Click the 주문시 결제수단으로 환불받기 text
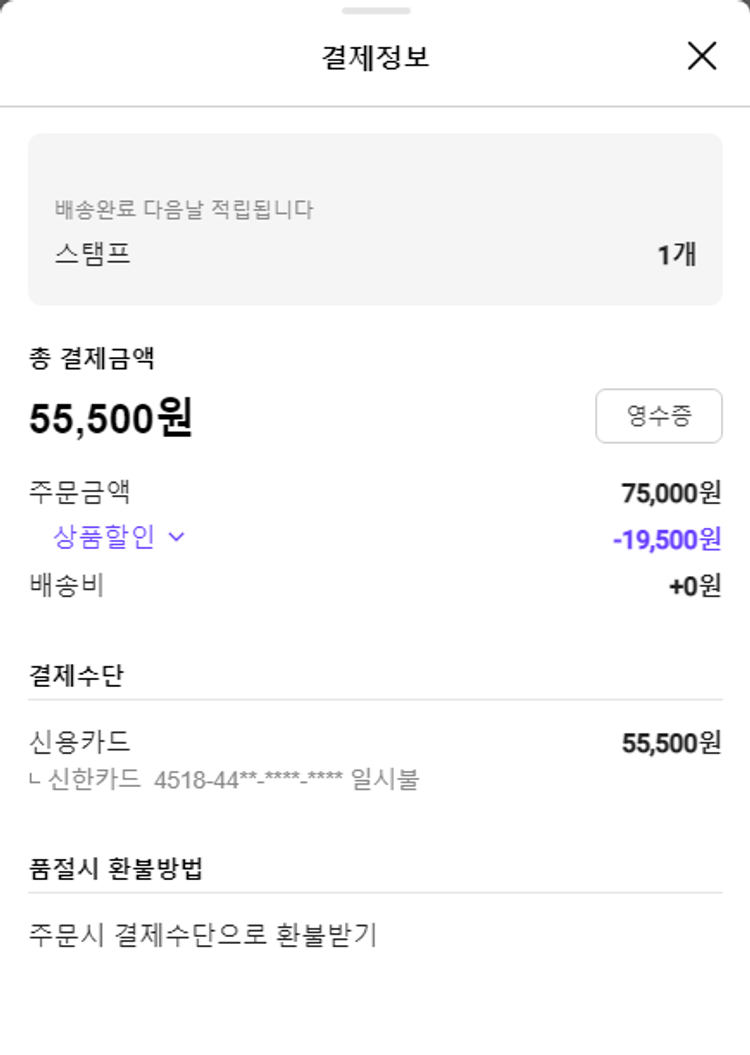Screen dimensions: 750x1055 click(x=203, y=936)
